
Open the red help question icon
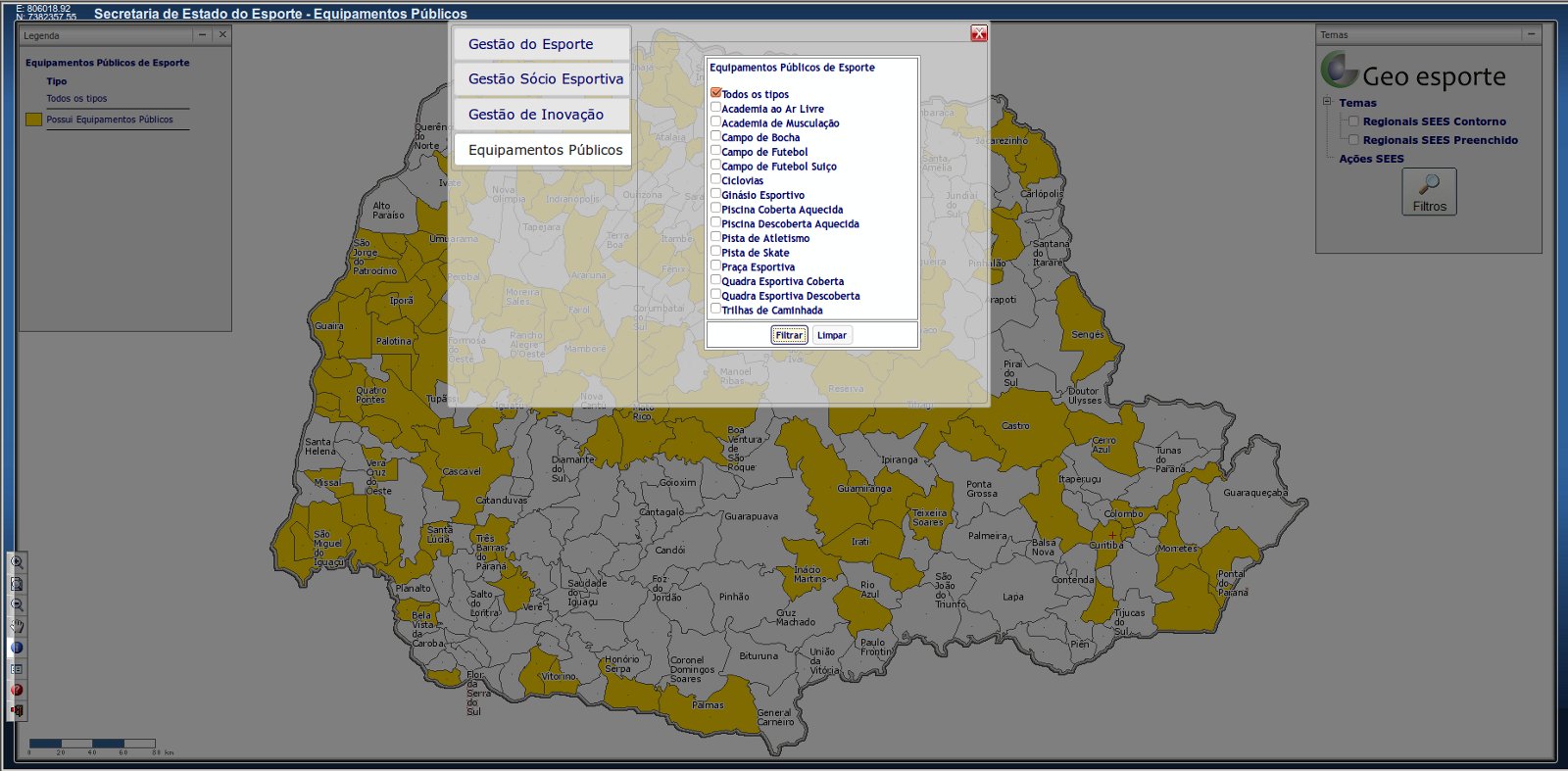coord(17,690)
